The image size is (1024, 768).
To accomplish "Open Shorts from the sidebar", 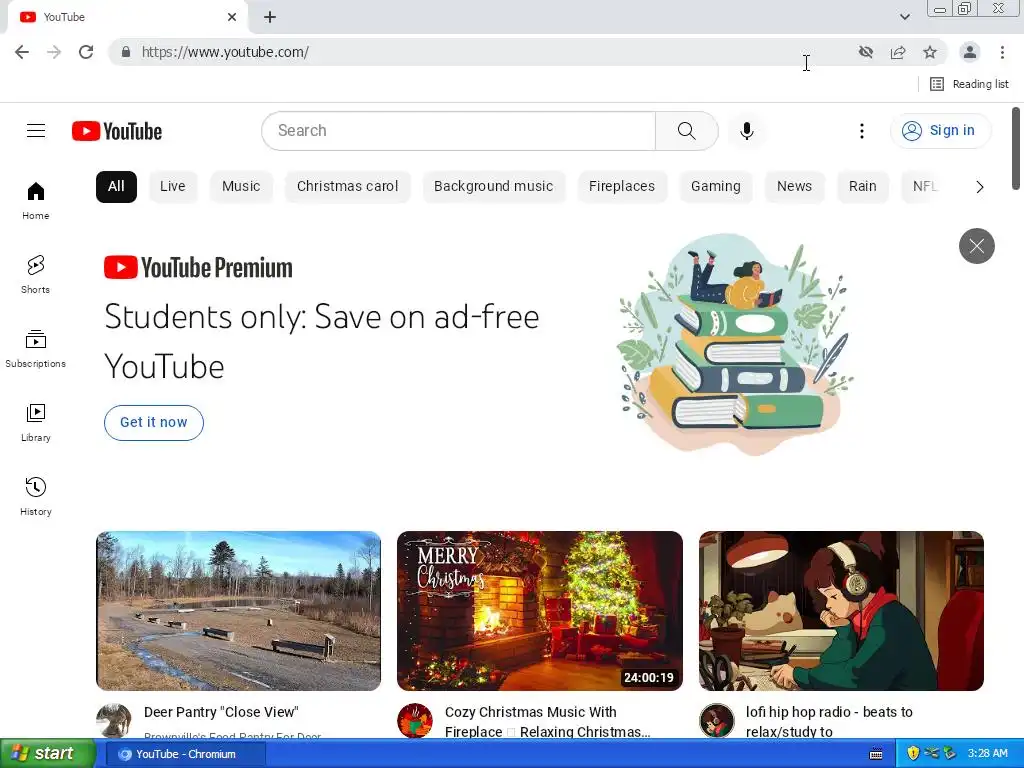I will point(35,274).
